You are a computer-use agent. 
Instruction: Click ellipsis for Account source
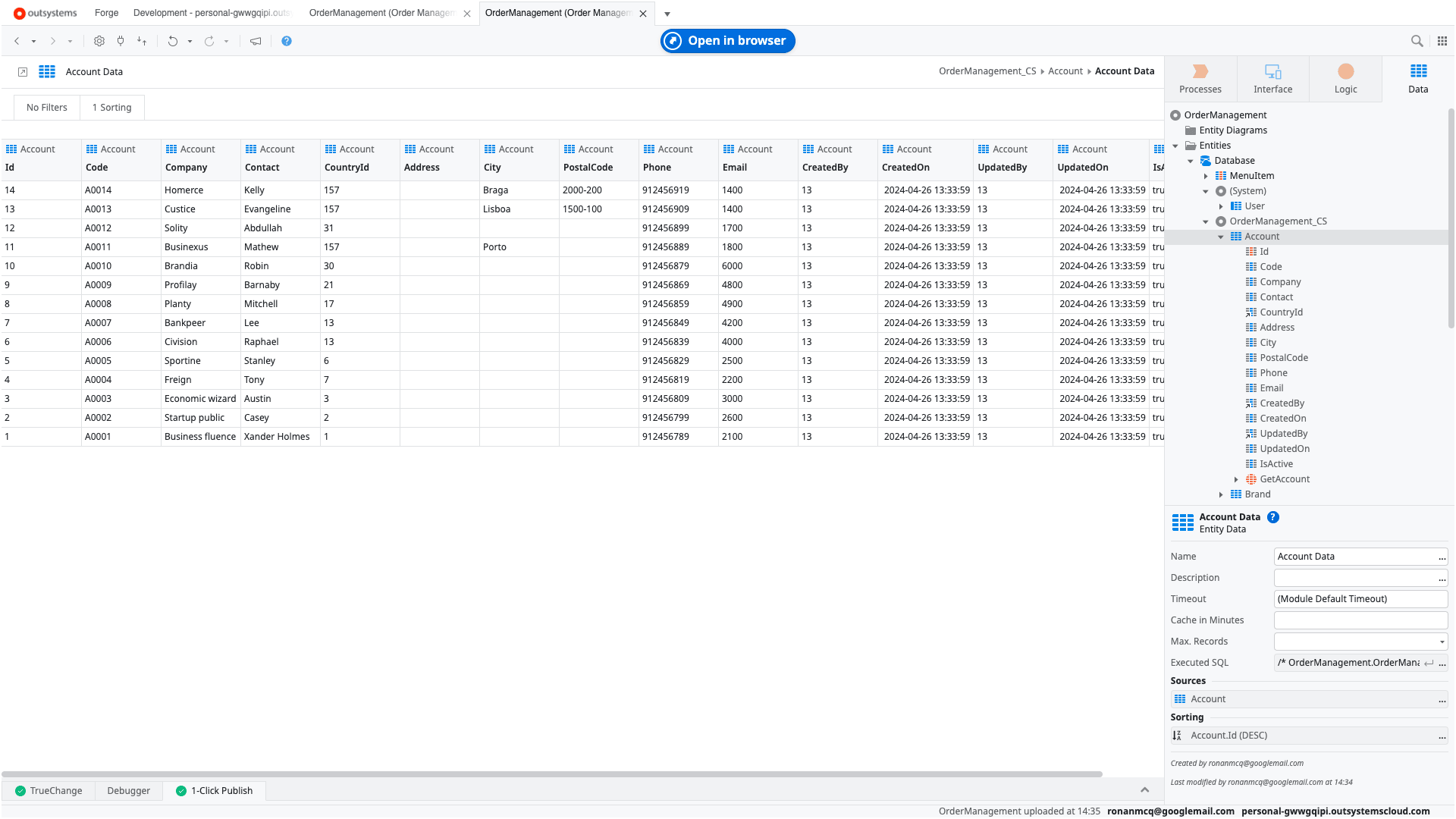pyautogui.click(x=1442, y=700)
